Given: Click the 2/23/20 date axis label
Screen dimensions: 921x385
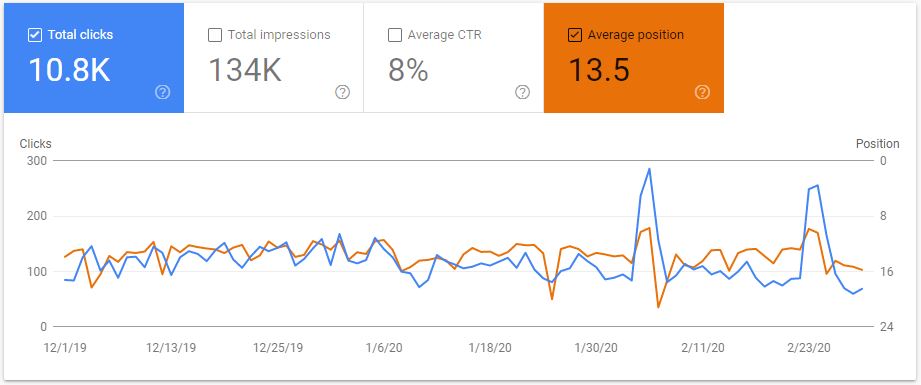Looking at the screenshot, I should pos(809,347).
